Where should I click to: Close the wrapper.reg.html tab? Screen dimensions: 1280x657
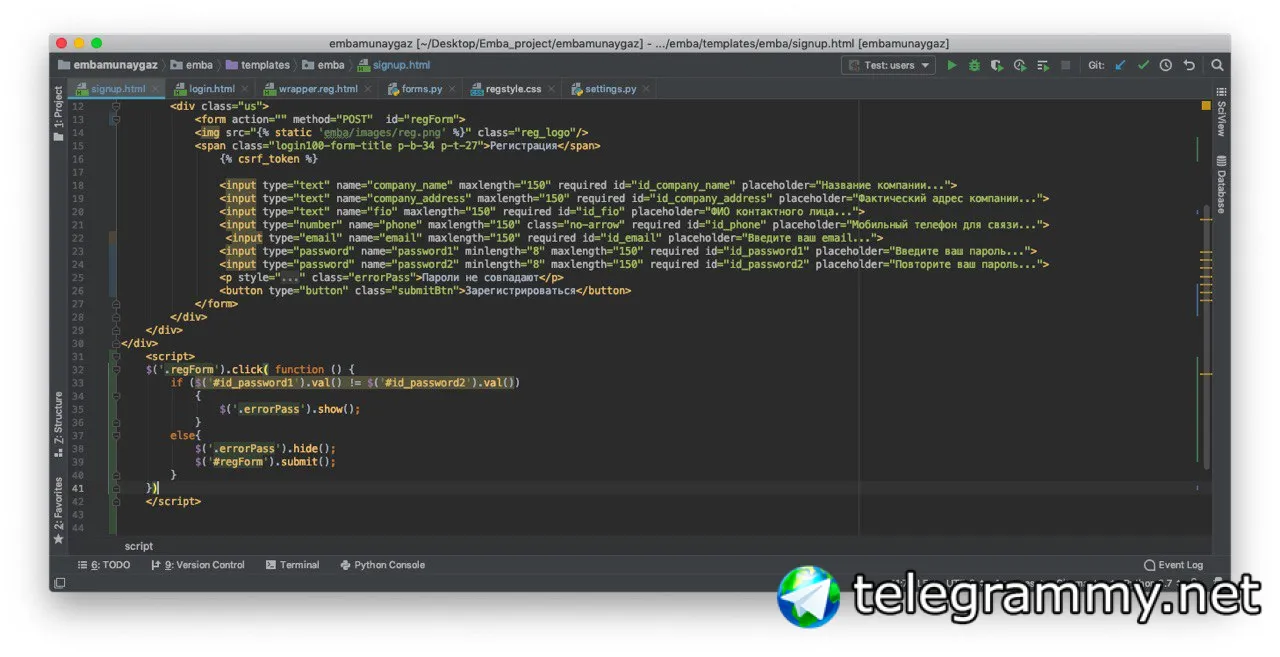[366, 89]
